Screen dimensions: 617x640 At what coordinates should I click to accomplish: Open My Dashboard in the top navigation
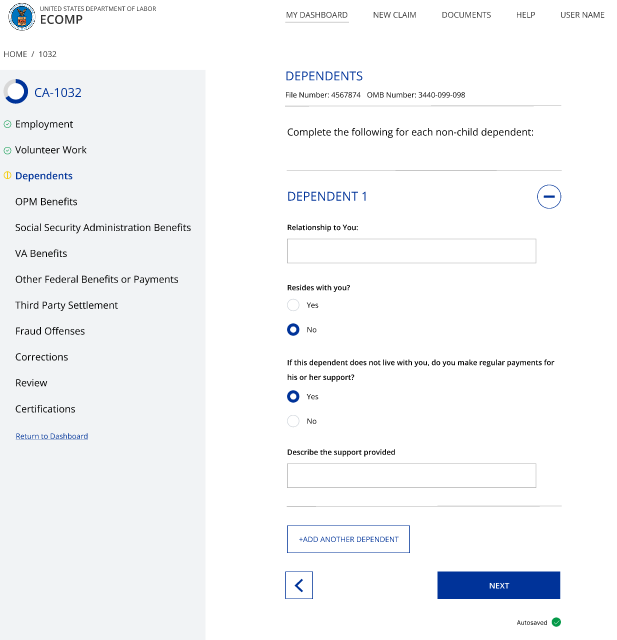click(x=317, y=15)
